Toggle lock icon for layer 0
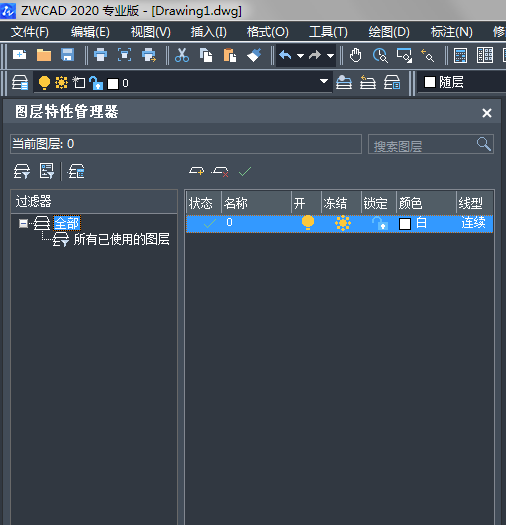 380,223
